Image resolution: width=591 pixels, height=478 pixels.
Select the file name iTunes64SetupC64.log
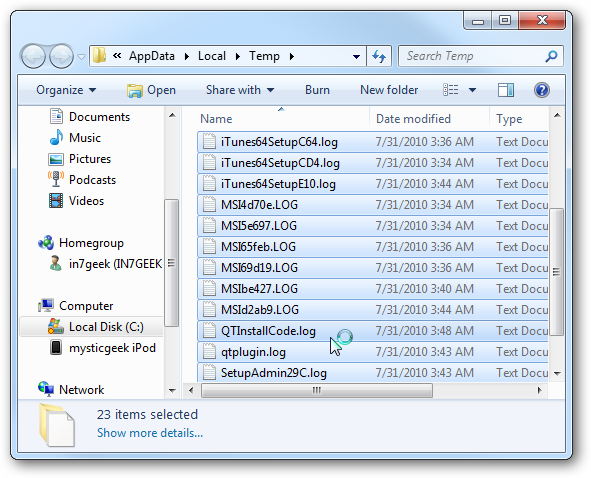[x=279, y=142]
